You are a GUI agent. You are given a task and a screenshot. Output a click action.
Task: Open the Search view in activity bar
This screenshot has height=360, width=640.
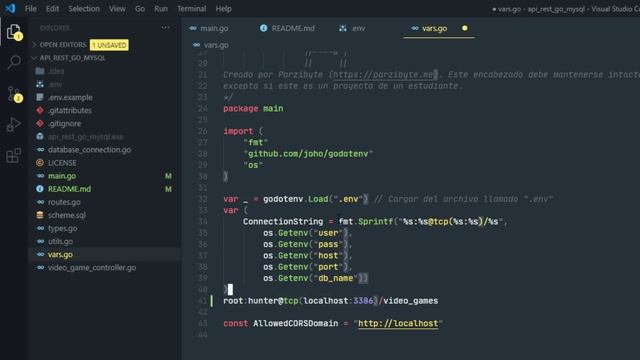click(x=14, y=62)
